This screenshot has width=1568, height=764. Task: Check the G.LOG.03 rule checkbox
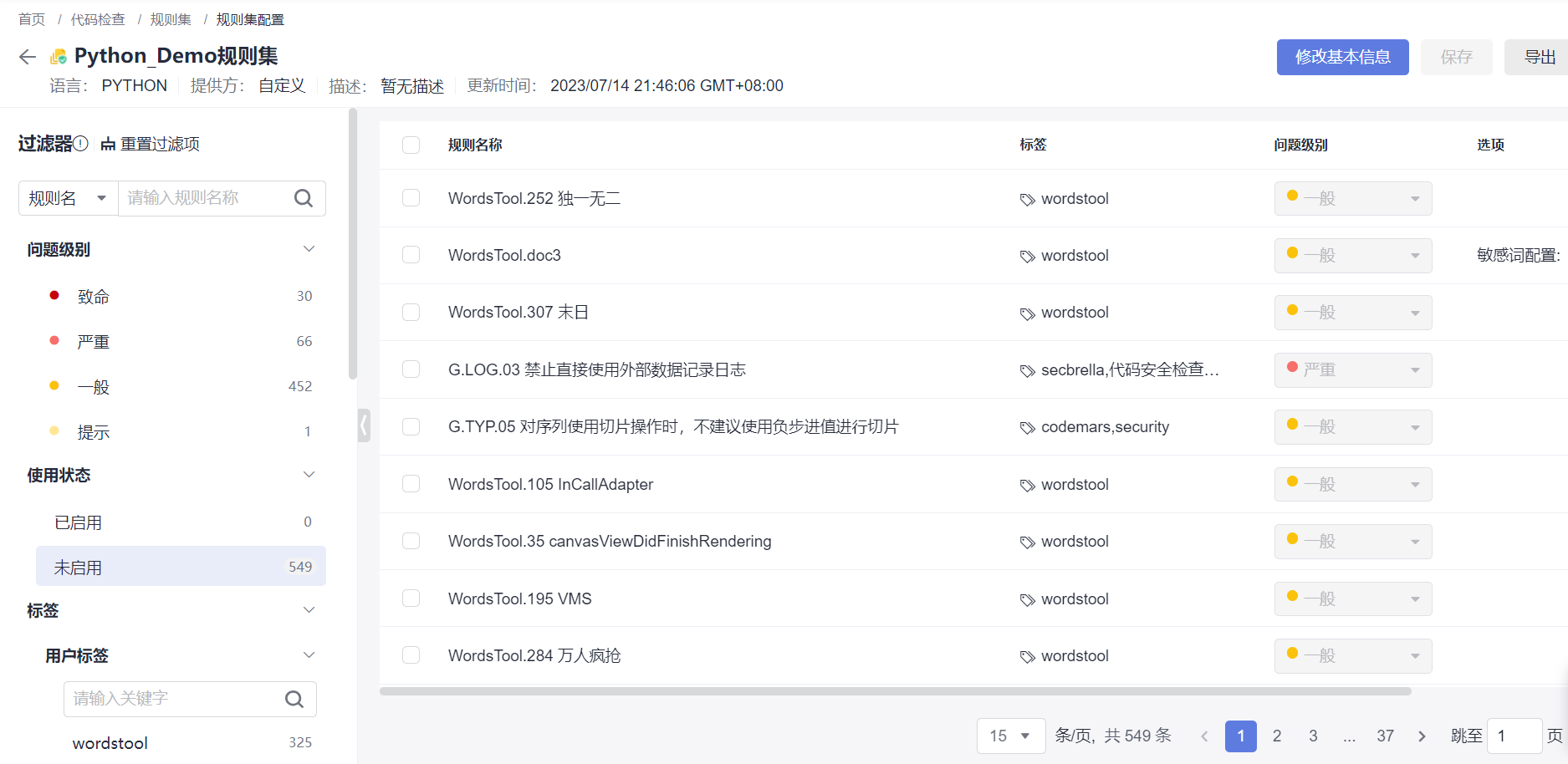point(411,369)
